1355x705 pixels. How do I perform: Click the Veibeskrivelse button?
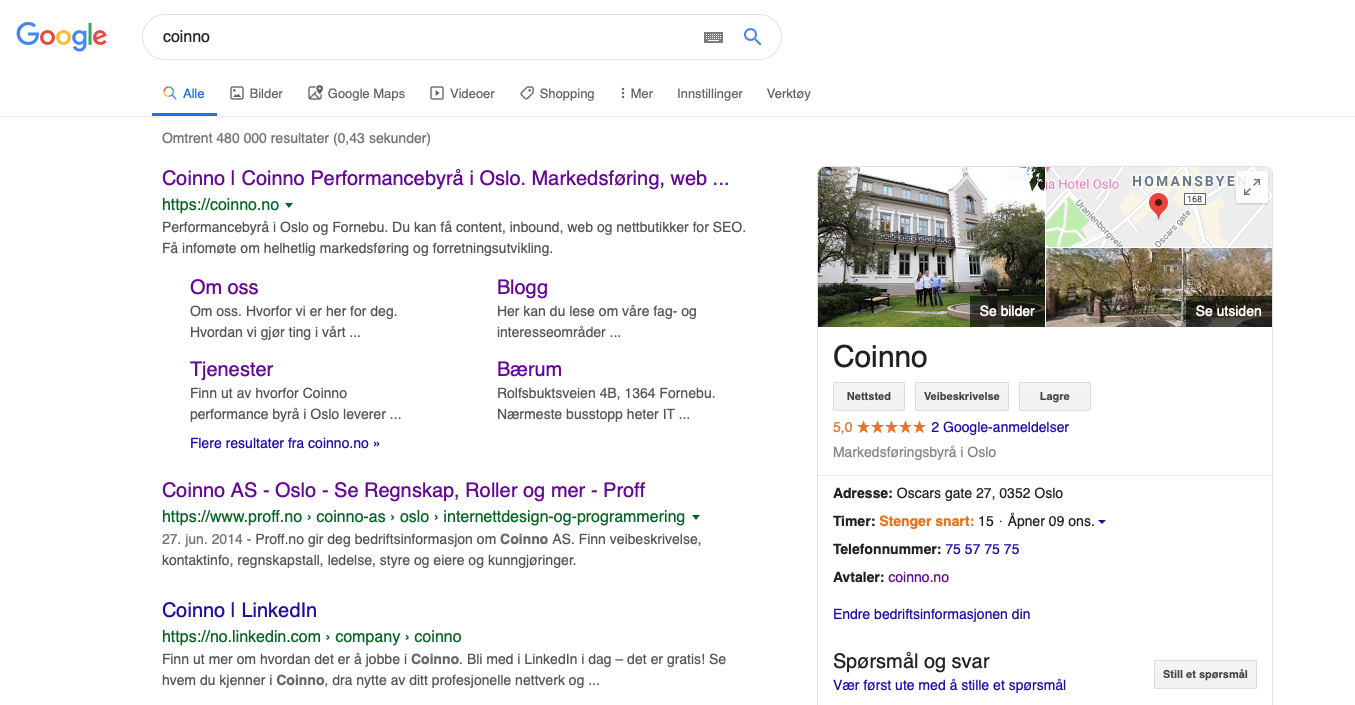coord(961,396)
